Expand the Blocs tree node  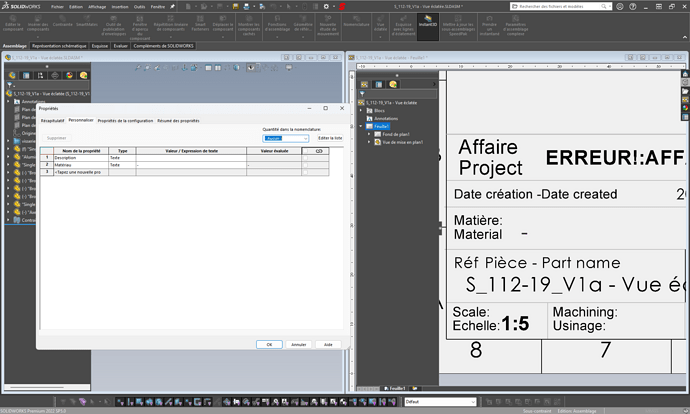(x=362, y=111)
